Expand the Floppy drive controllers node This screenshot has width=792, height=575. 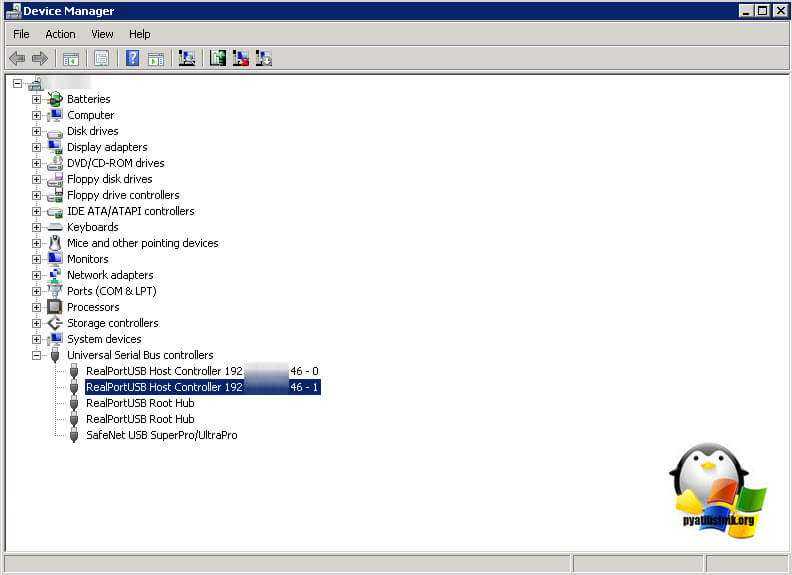[36, 196]
